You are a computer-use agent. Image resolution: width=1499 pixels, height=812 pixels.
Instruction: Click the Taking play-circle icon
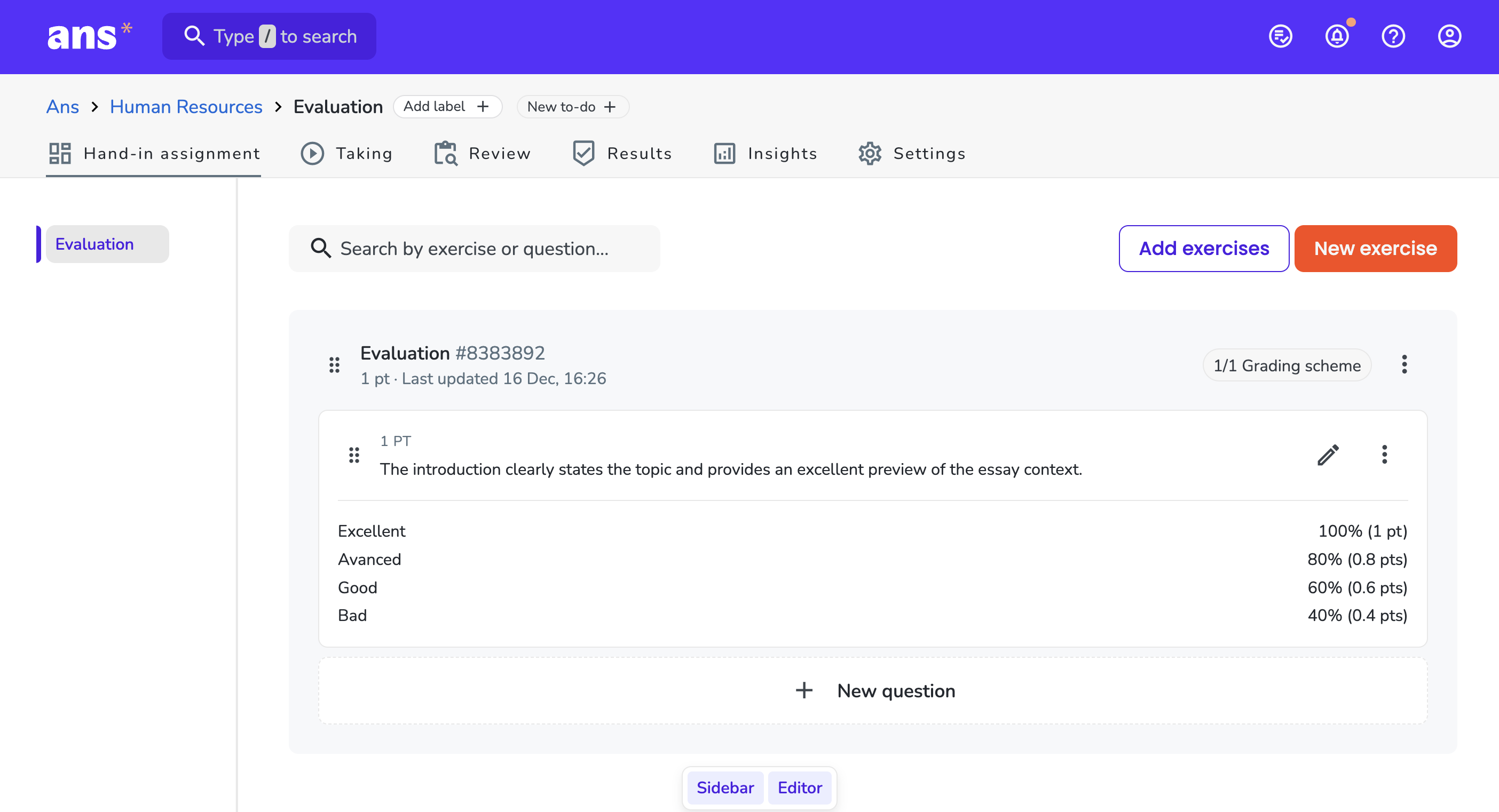tap(312, 154)
